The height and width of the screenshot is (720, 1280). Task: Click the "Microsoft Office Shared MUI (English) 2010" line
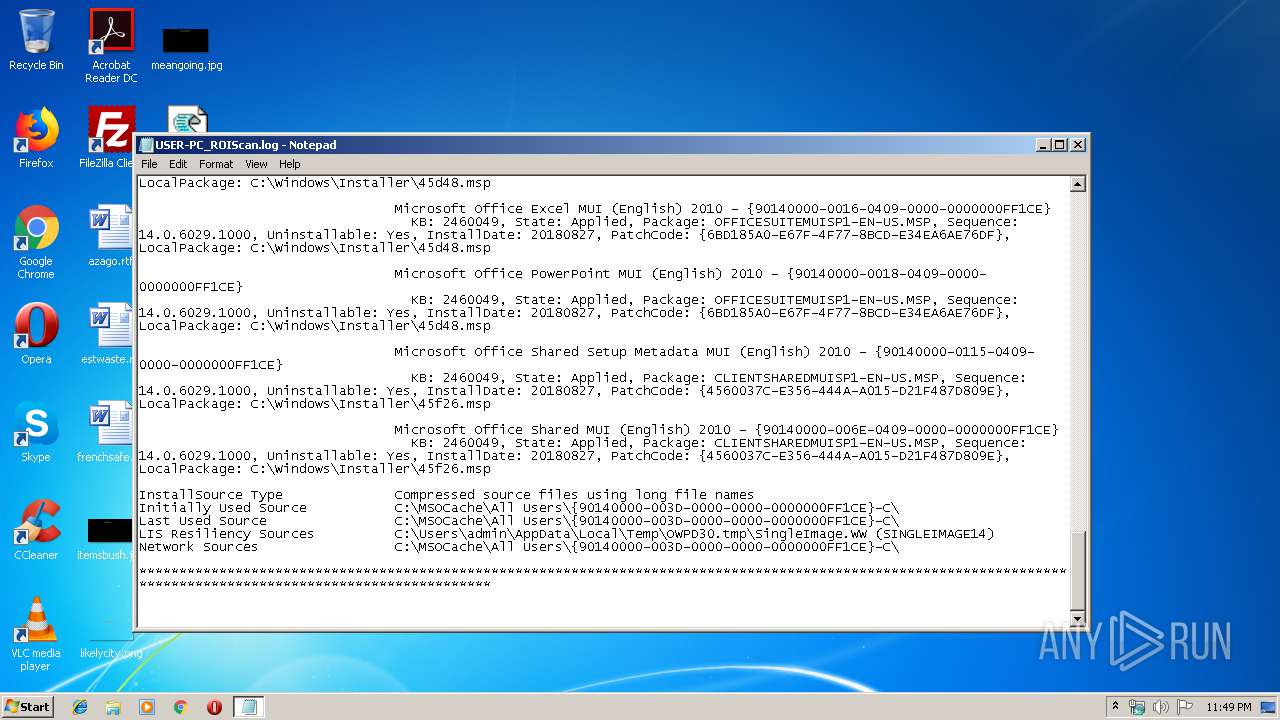pos(726,430)
